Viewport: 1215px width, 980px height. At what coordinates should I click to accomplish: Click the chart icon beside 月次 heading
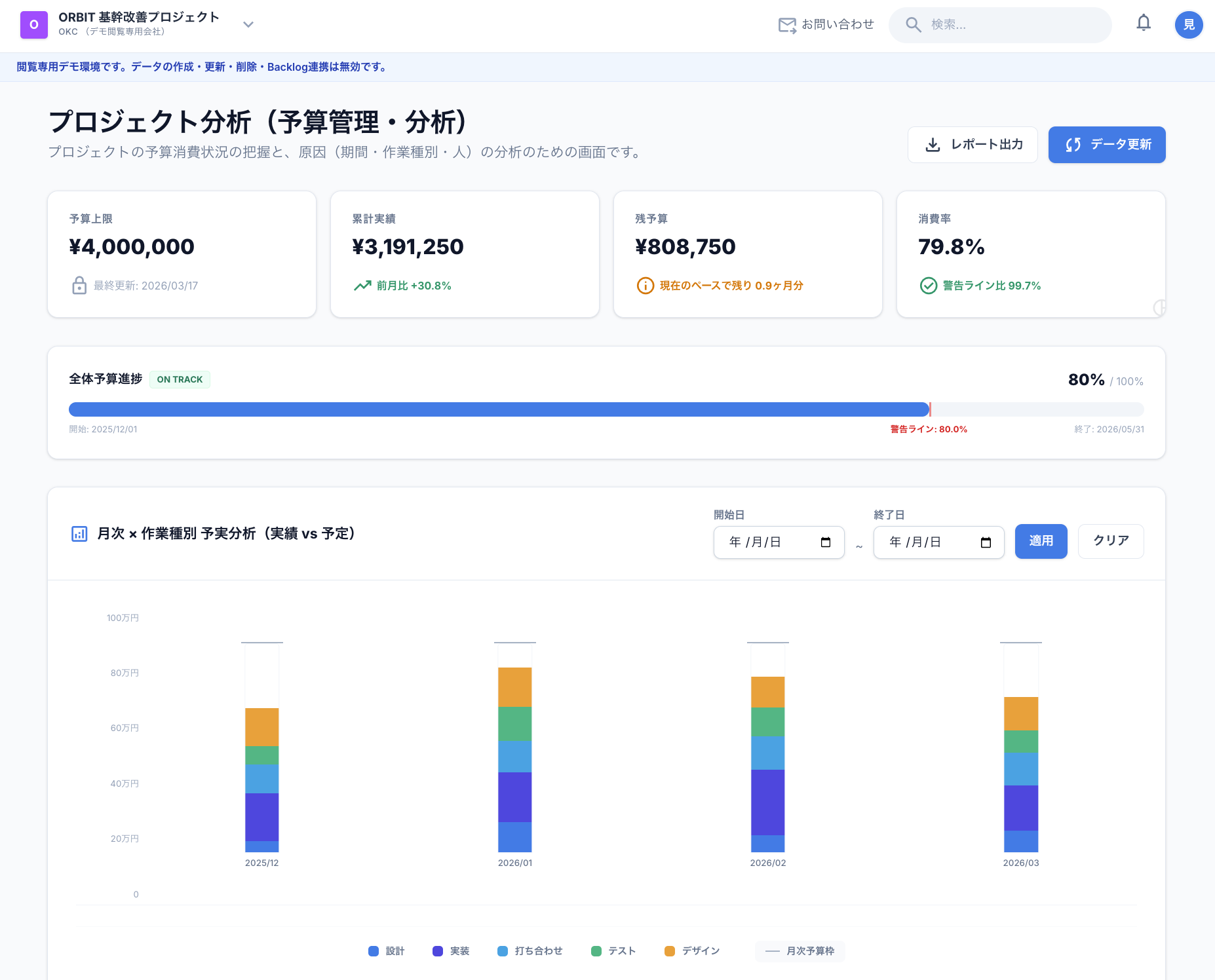coord(79,534)
